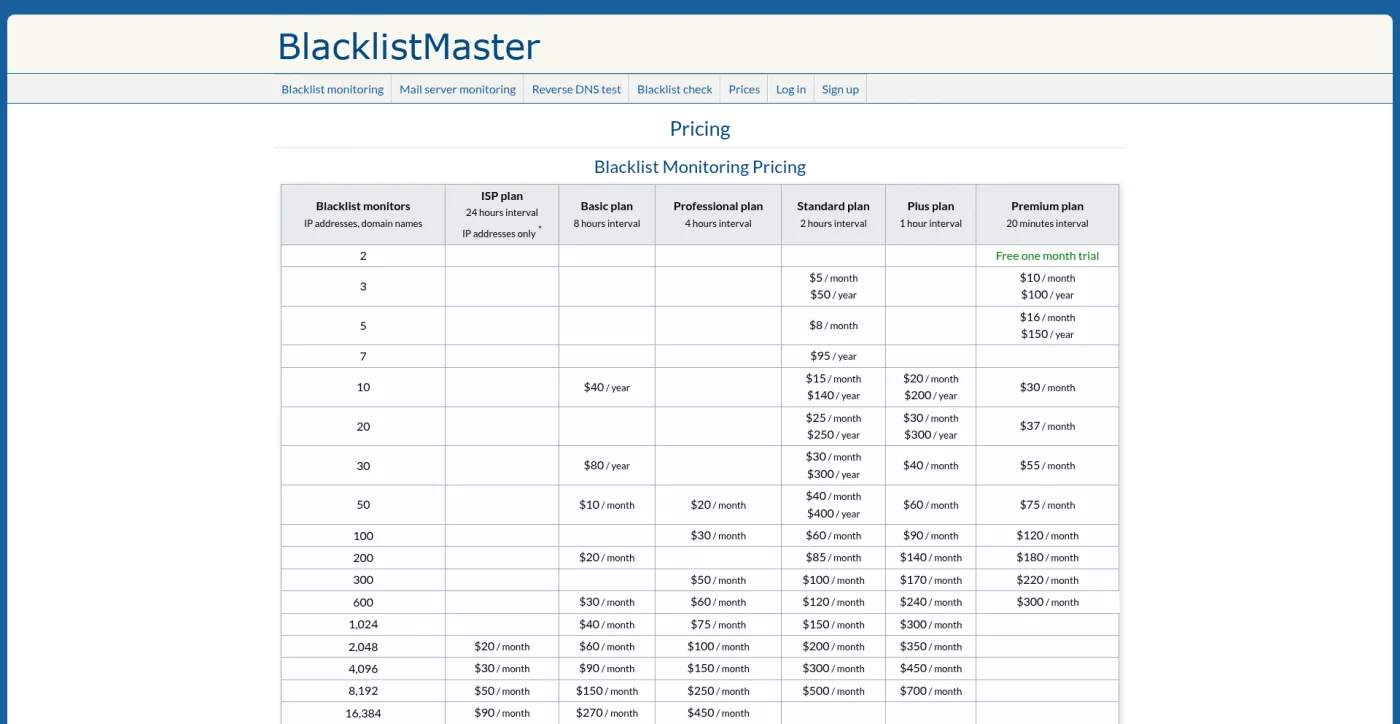
Task: Click the Standard plan column header
Action: pyautogui.click(x=833, y=214)
